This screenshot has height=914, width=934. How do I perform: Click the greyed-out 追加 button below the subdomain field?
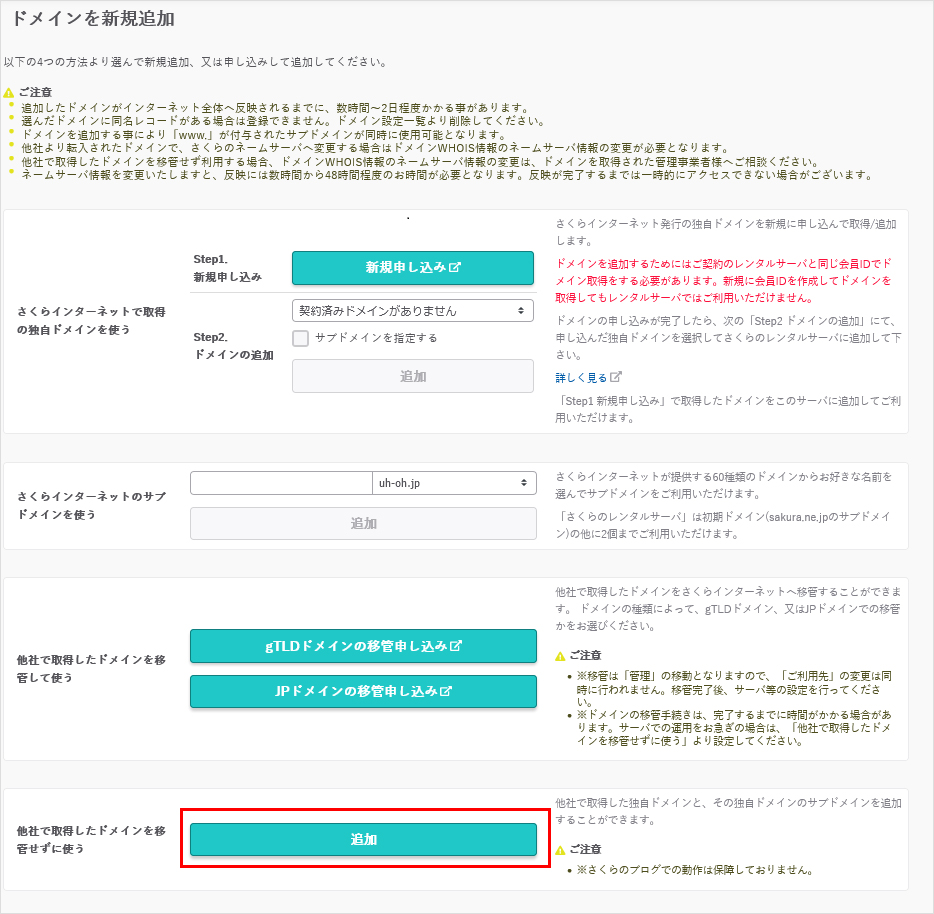click(x=363, y=523)
